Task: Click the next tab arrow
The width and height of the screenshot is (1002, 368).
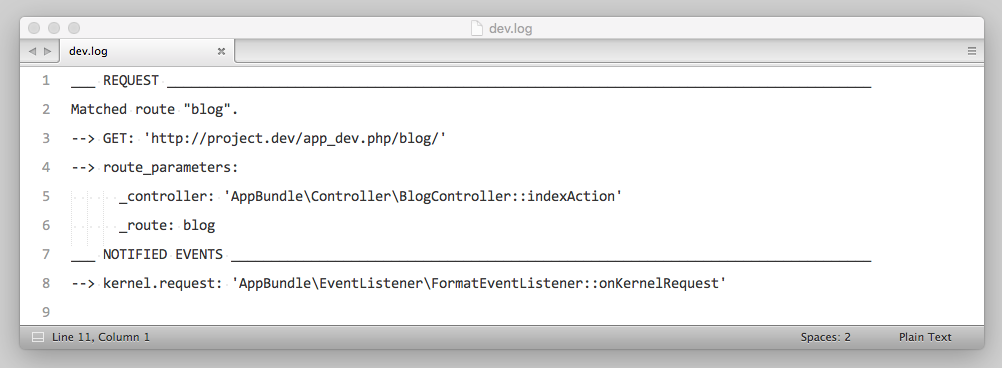Action: (47, 51)
